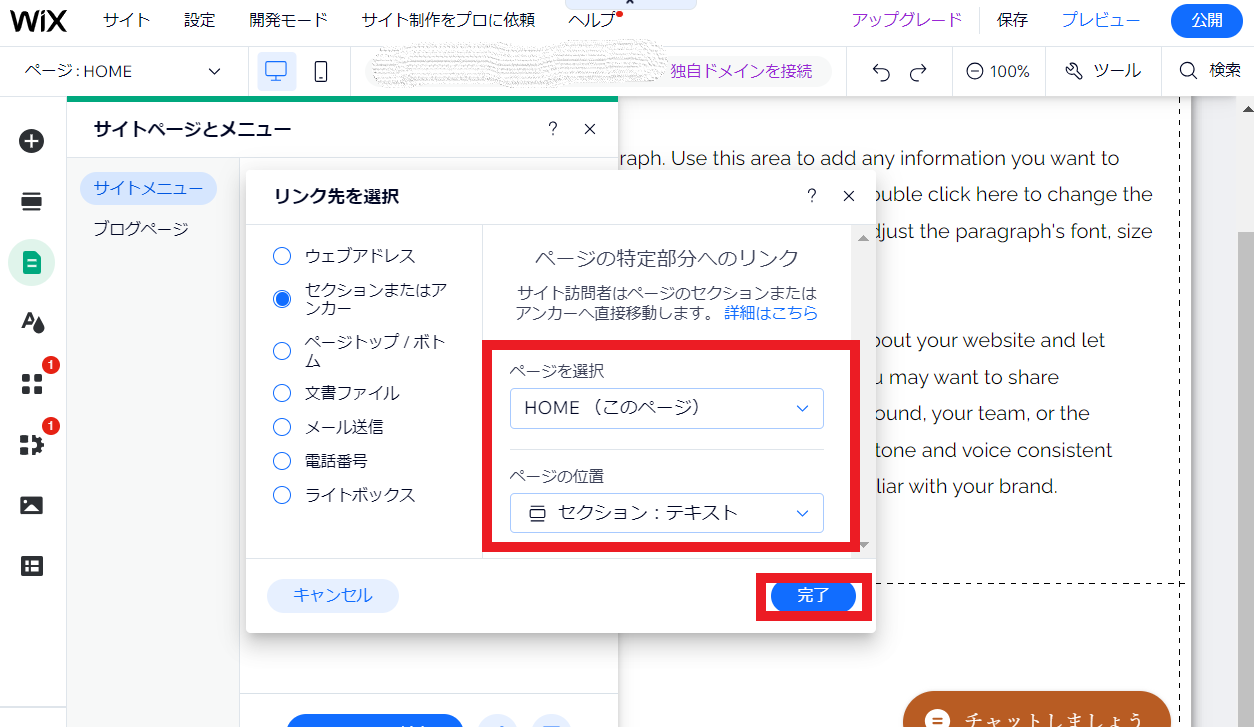The height and width of the screenshot is (727, 1254).
Task: Open the ページの位置 dropdown
Action: (x=666, y=512)
